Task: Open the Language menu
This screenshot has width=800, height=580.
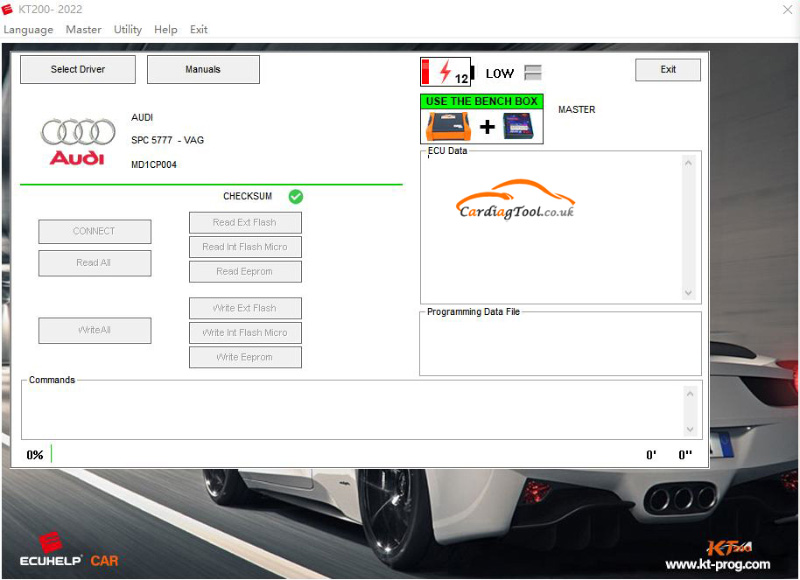Action: [28, 29]
